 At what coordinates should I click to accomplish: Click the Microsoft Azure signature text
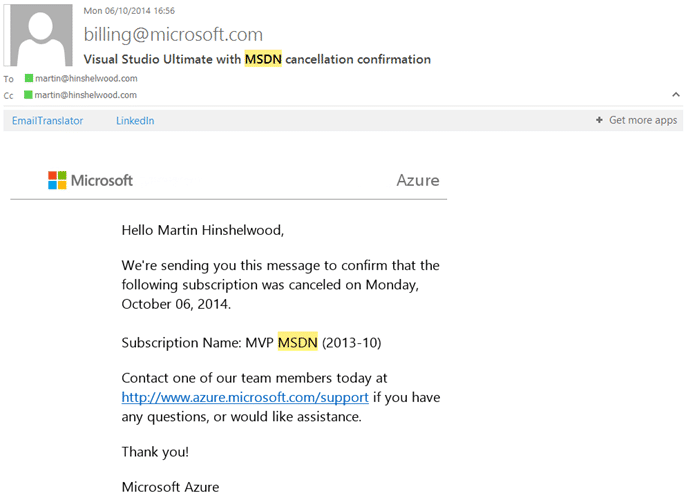[x=171, y=487]
